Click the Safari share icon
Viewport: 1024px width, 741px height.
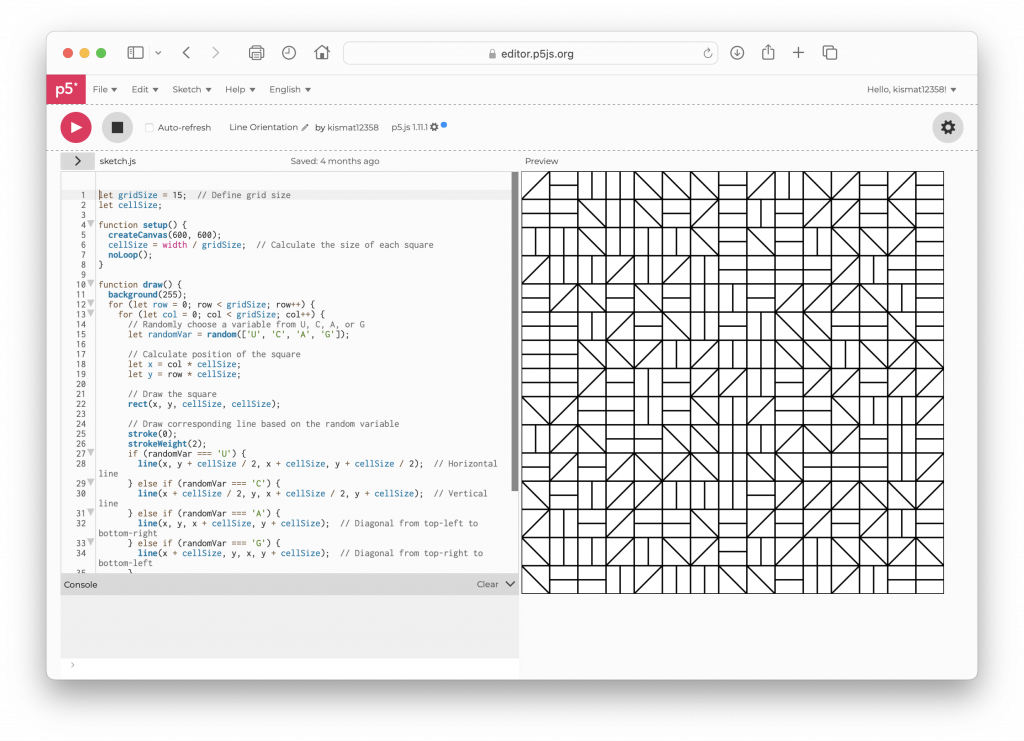coord(768,53)
